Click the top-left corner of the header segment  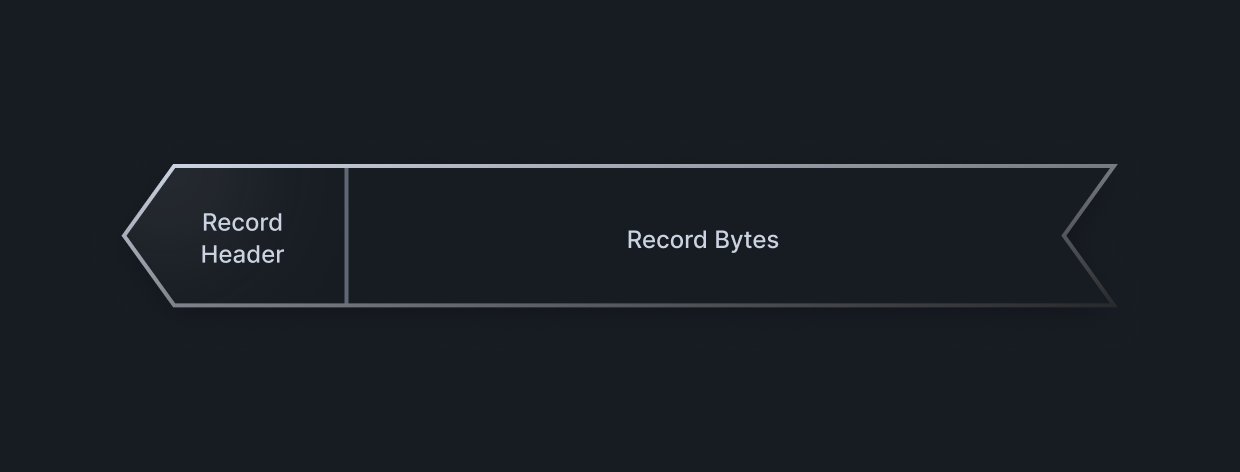click(175, 167)
